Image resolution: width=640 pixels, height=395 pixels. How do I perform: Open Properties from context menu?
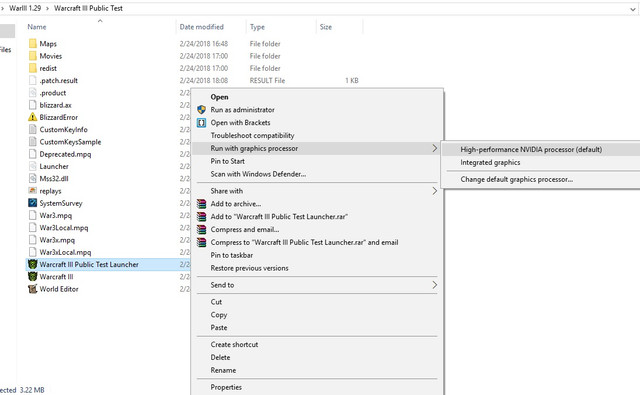pyautogui.click(x=226, y=387)
